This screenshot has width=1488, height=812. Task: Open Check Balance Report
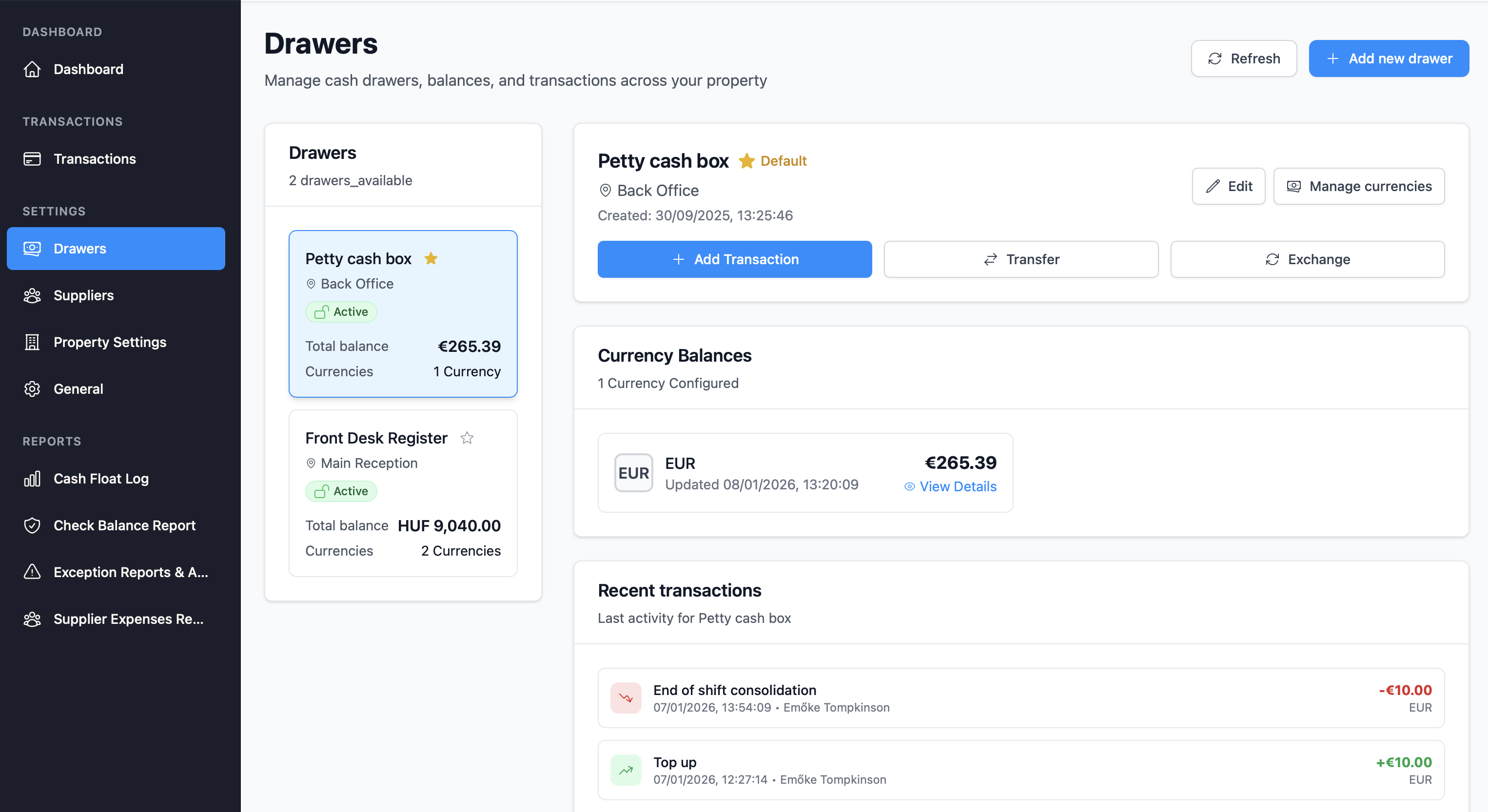[124, 525]
